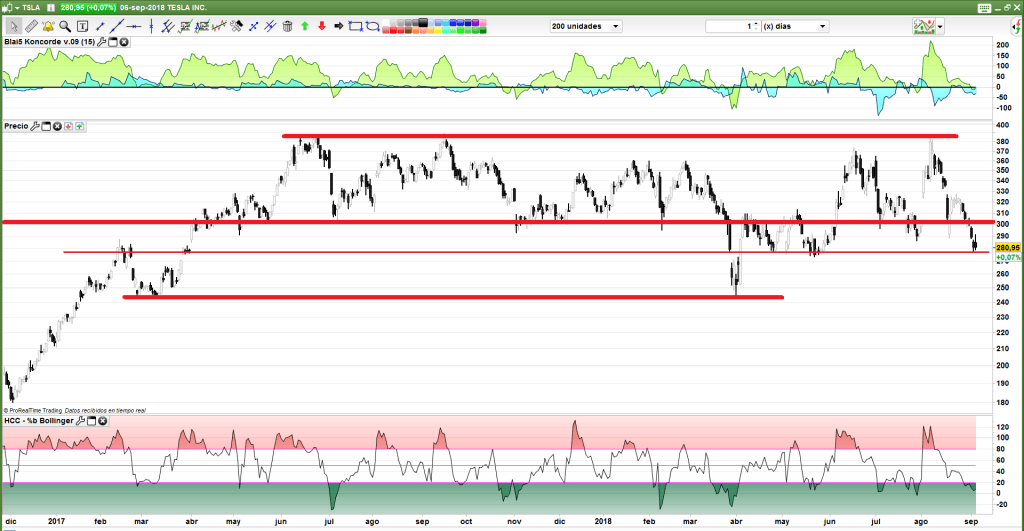Maximize the Precio panel window
1024x531 pixels.
coord(46,126)
